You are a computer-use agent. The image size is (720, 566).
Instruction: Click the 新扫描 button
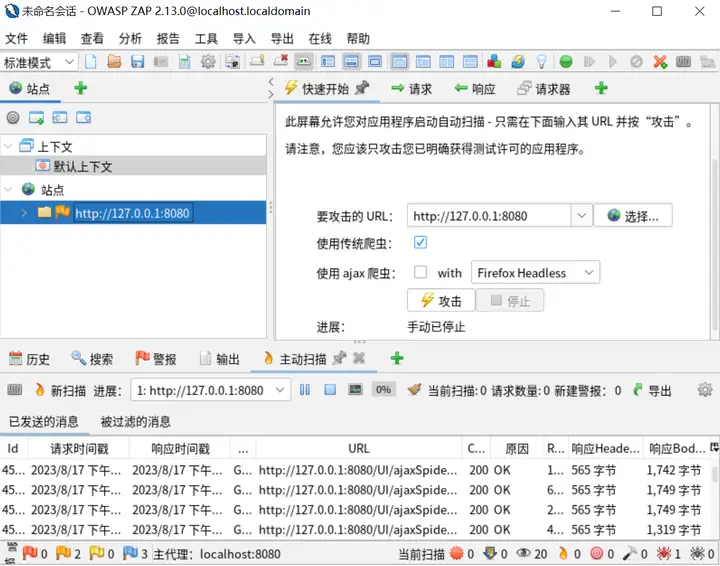click(x=60, y=390)
